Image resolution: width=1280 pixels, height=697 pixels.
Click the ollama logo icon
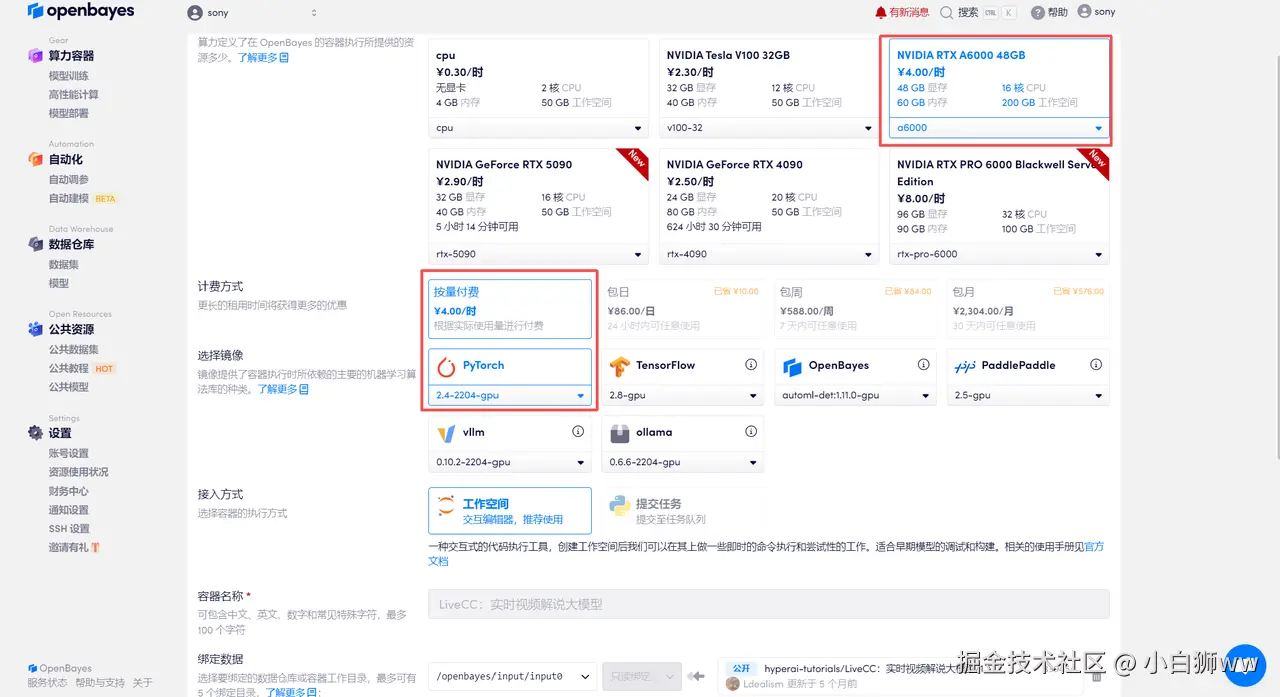pyautogui.click(x=619, y=433)
